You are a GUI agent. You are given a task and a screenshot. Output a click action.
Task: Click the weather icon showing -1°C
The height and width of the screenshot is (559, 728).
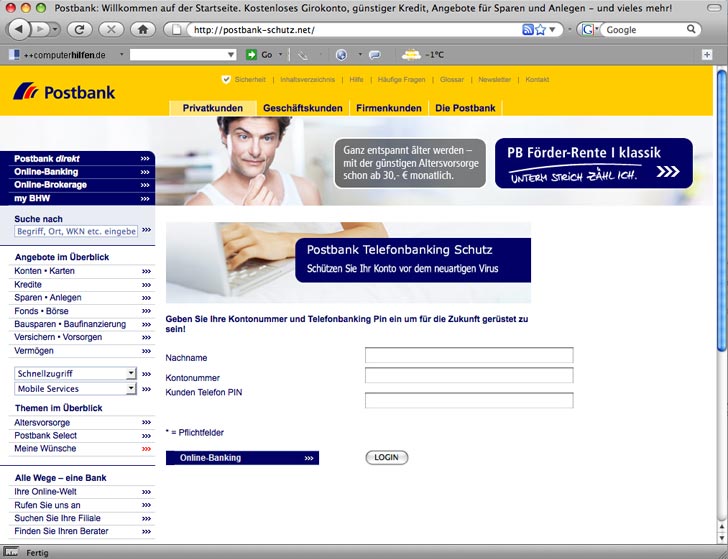(411, 55)
